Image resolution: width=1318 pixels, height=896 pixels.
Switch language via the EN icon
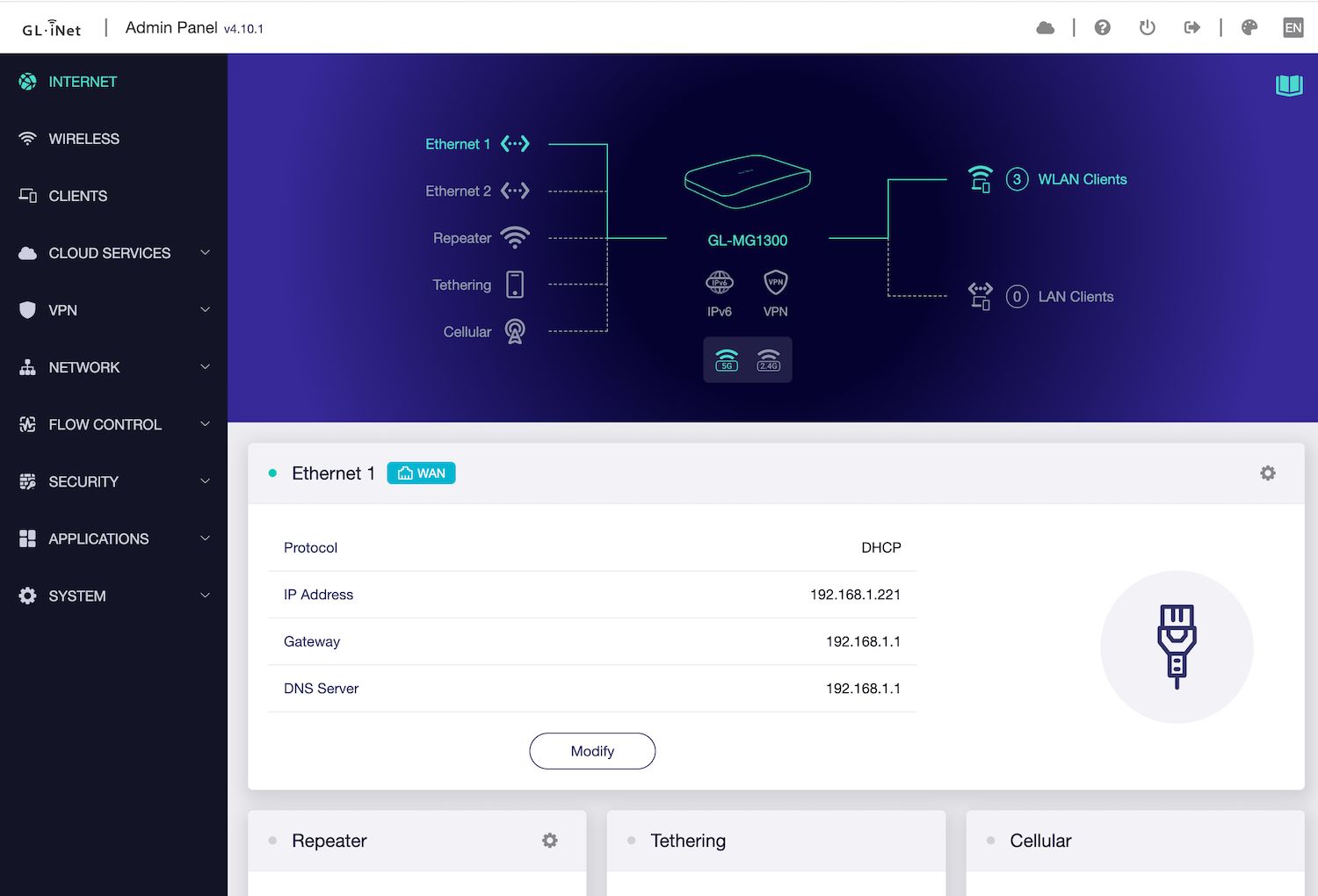(1293, 28)
